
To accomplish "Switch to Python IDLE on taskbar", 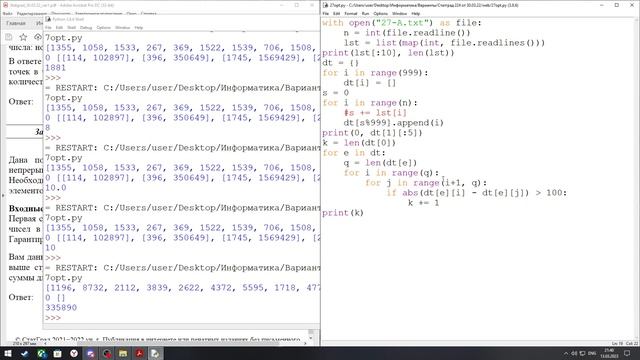I will click(155, 353).
